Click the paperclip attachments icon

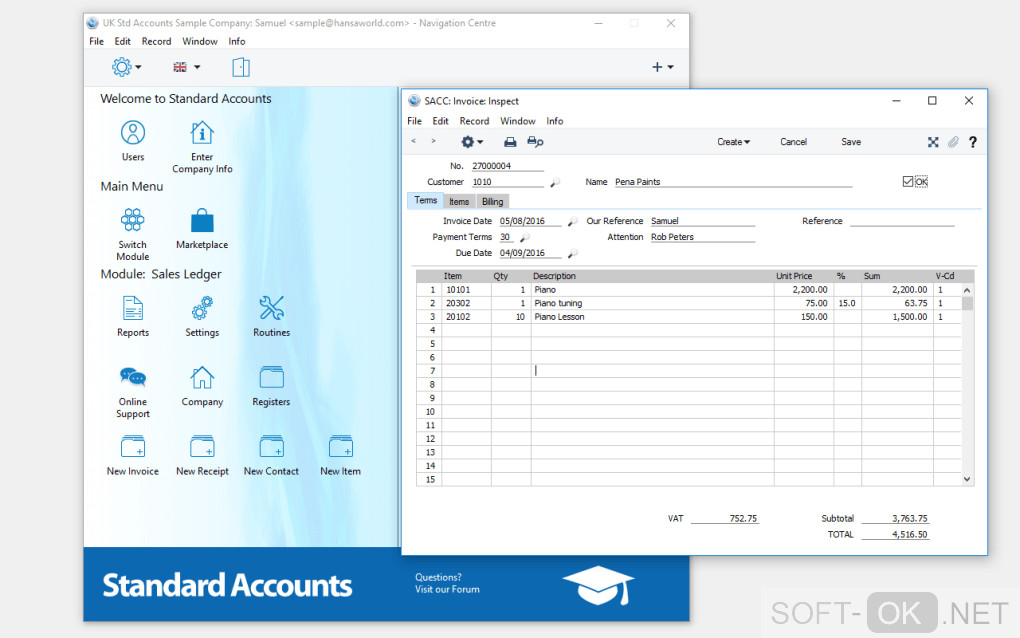coord(953,142)
